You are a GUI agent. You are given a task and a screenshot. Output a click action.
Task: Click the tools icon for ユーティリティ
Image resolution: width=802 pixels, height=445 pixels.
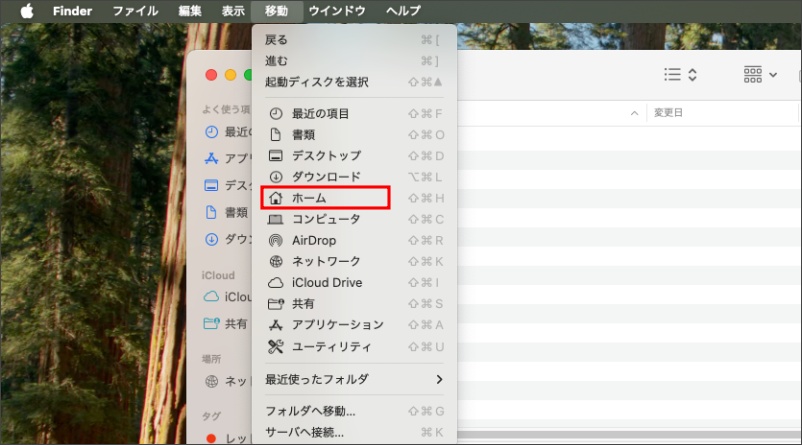tap(276, 346)
